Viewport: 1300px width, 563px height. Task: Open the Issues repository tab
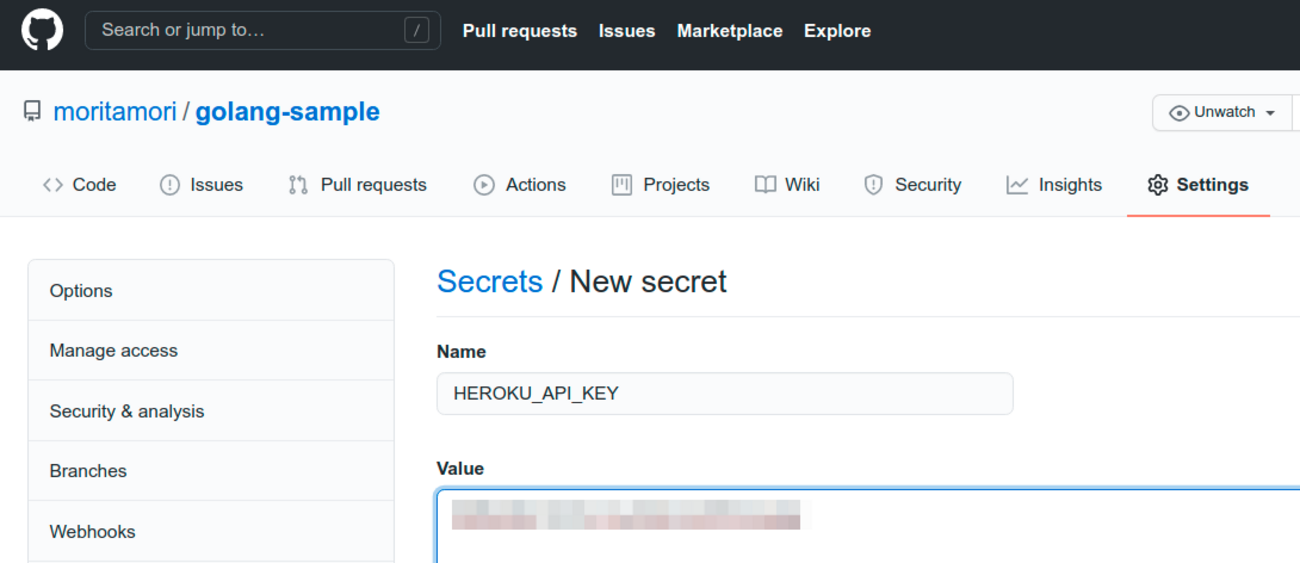(216, 185)
